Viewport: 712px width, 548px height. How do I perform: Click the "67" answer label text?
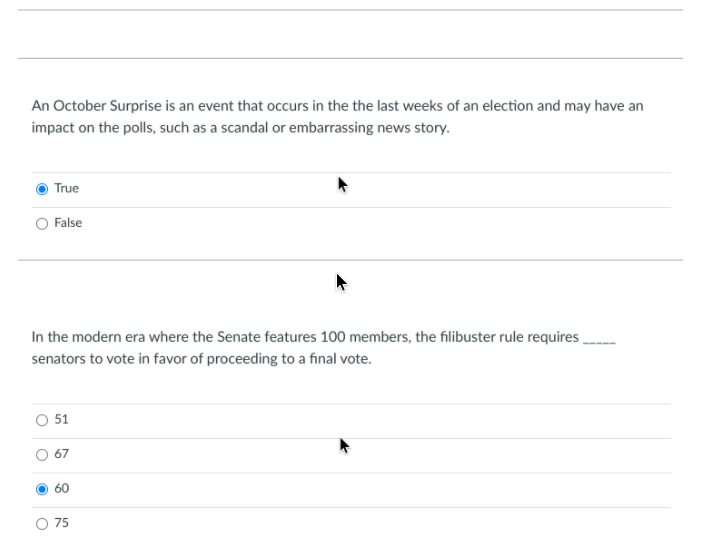pyautogui.click(x=61, y=454)
